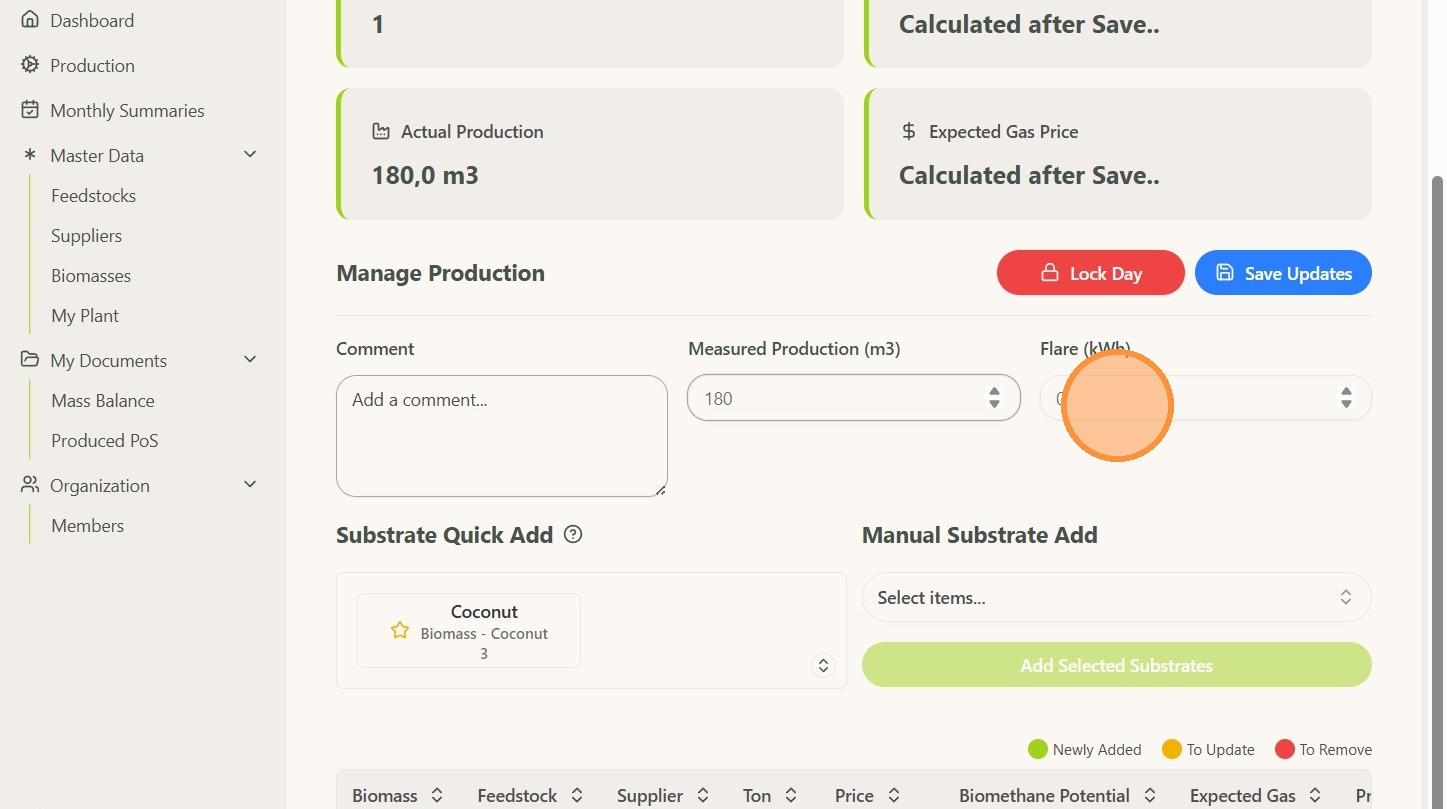Click the My Documents folder icon
Image resolution: width=1447 pixels, height=809 pixels.
point(30,360)
